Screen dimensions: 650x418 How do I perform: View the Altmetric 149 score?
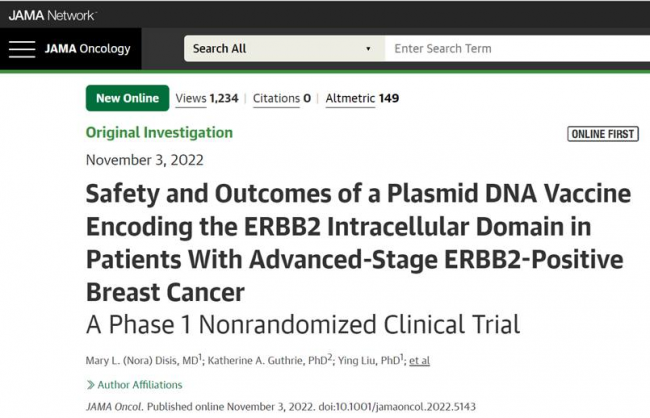(362, 99)
